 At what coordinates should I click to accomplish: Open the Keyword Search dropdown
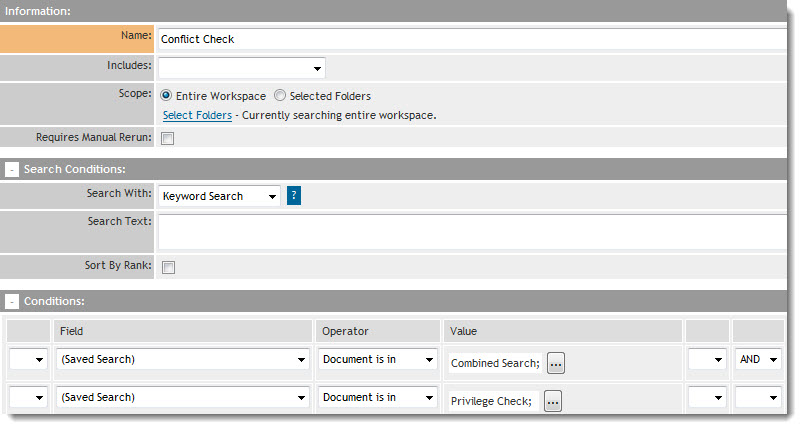[219, 196]
